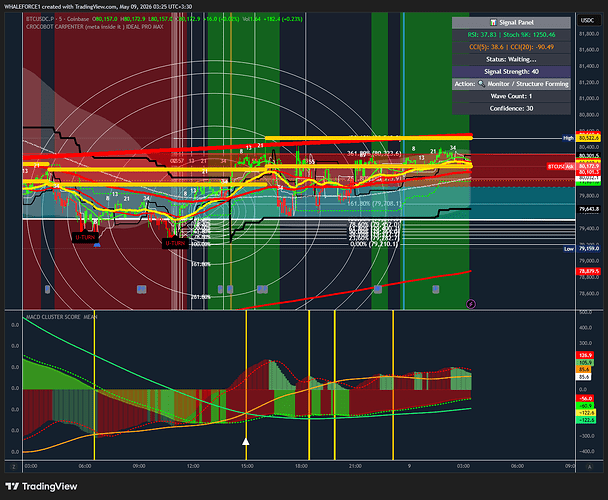Click the 261.80% Fibonacci extension label

click(201, 297)
